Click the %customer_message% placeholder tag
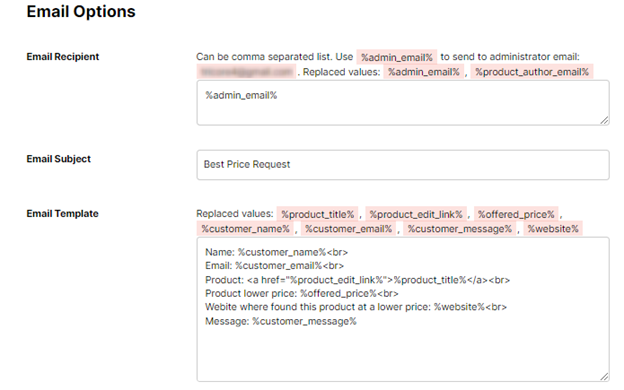This screenshot has height=390, width=624. [460, 229]
